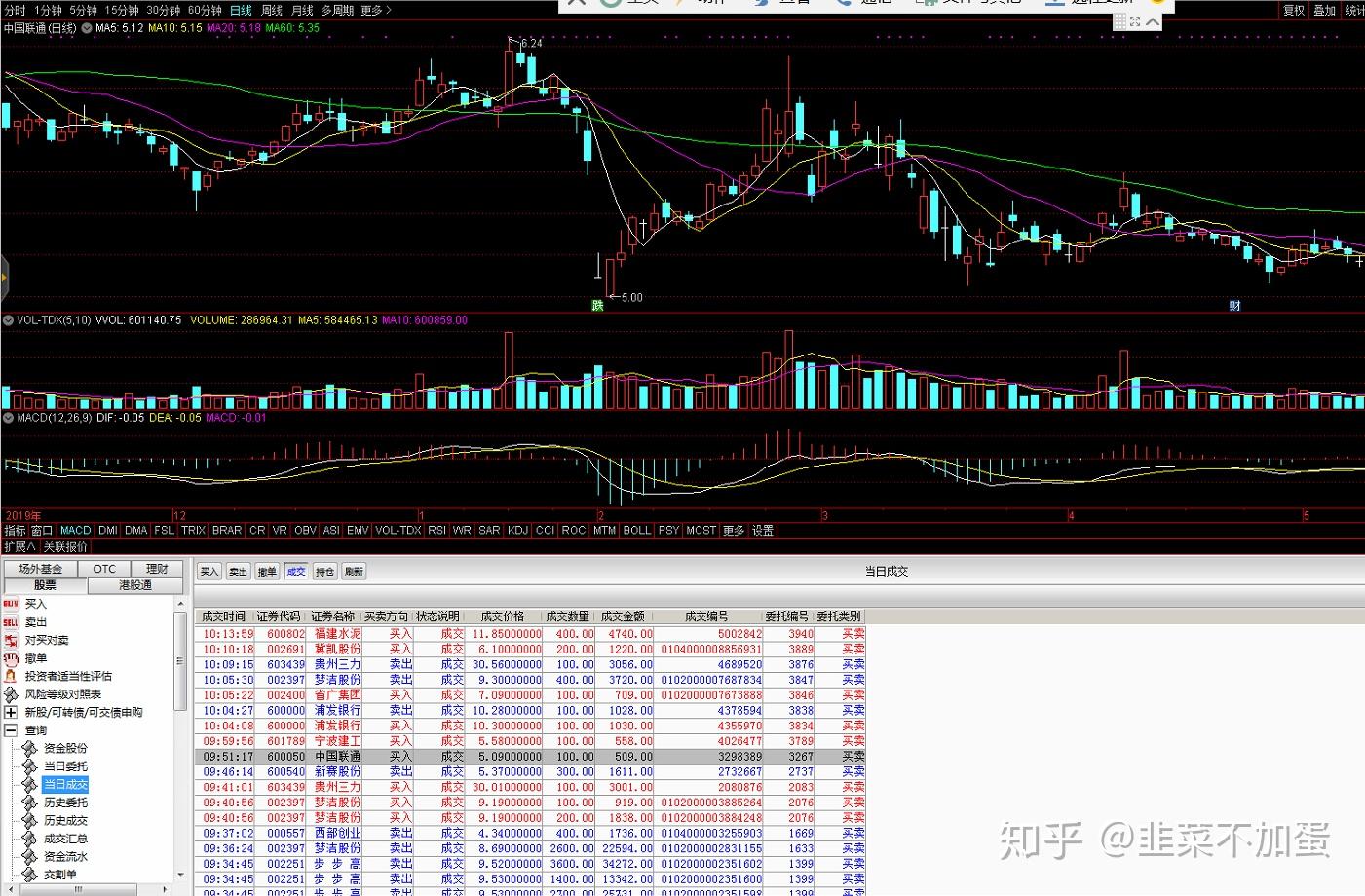Select the 中国联通 trade row
The height and width of the screenshot is (896, 1365).
tap(531, 757)
